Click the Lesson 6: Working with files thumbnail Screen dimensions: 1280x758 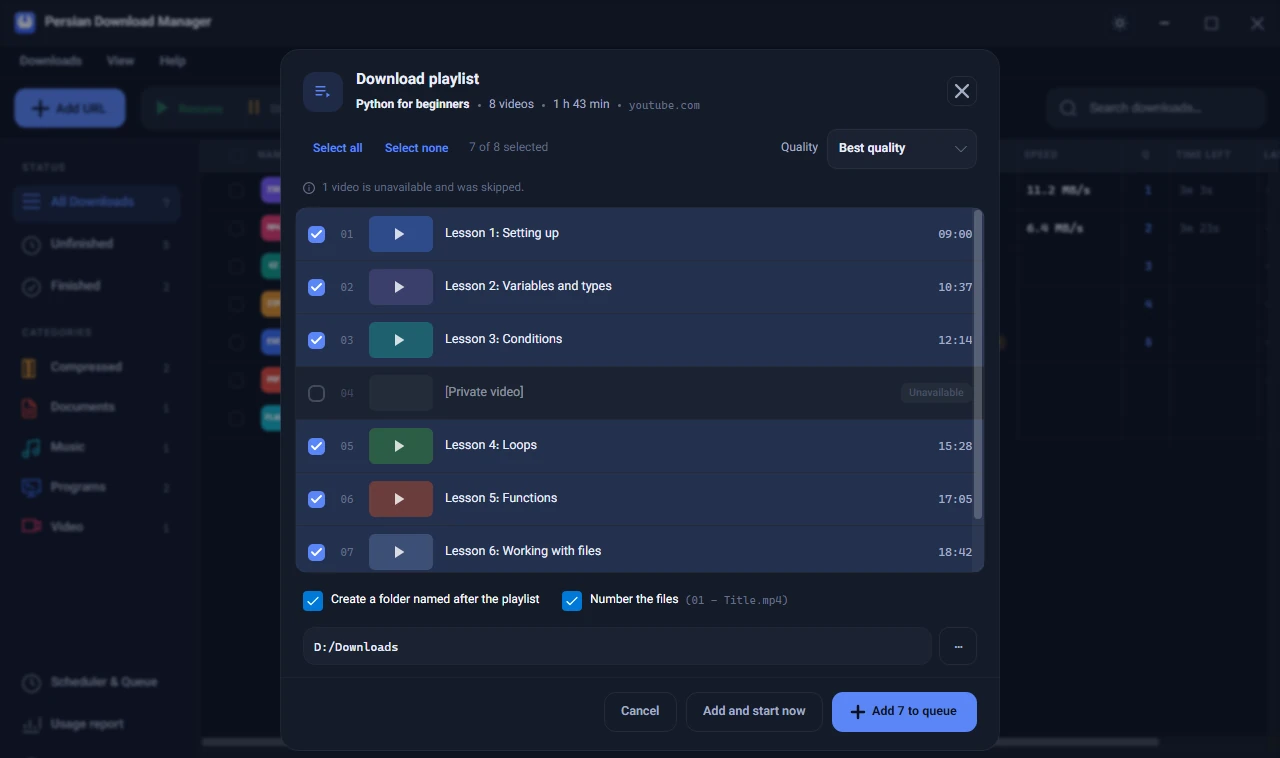point(401,552)
